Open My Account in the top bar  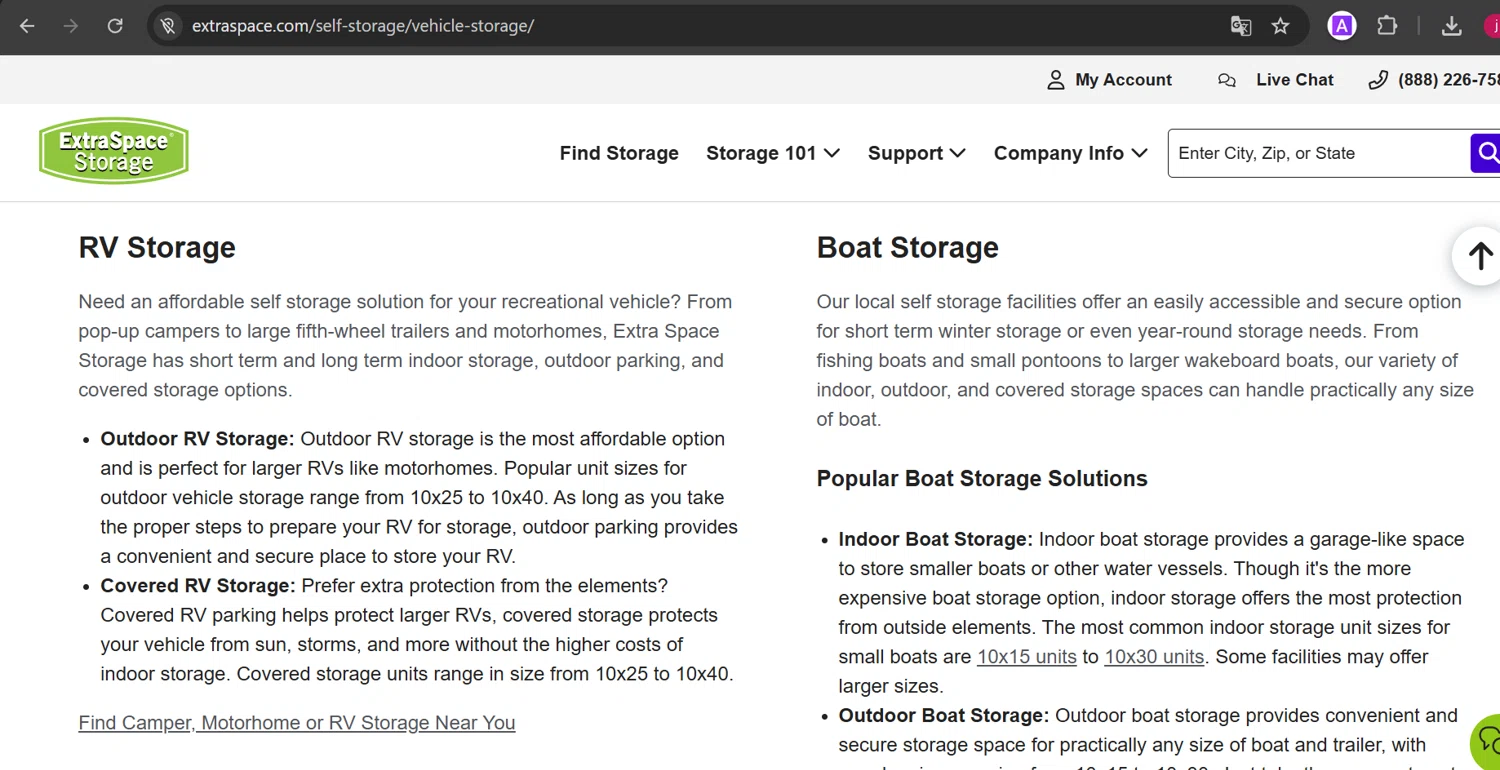click(1109, 80)
